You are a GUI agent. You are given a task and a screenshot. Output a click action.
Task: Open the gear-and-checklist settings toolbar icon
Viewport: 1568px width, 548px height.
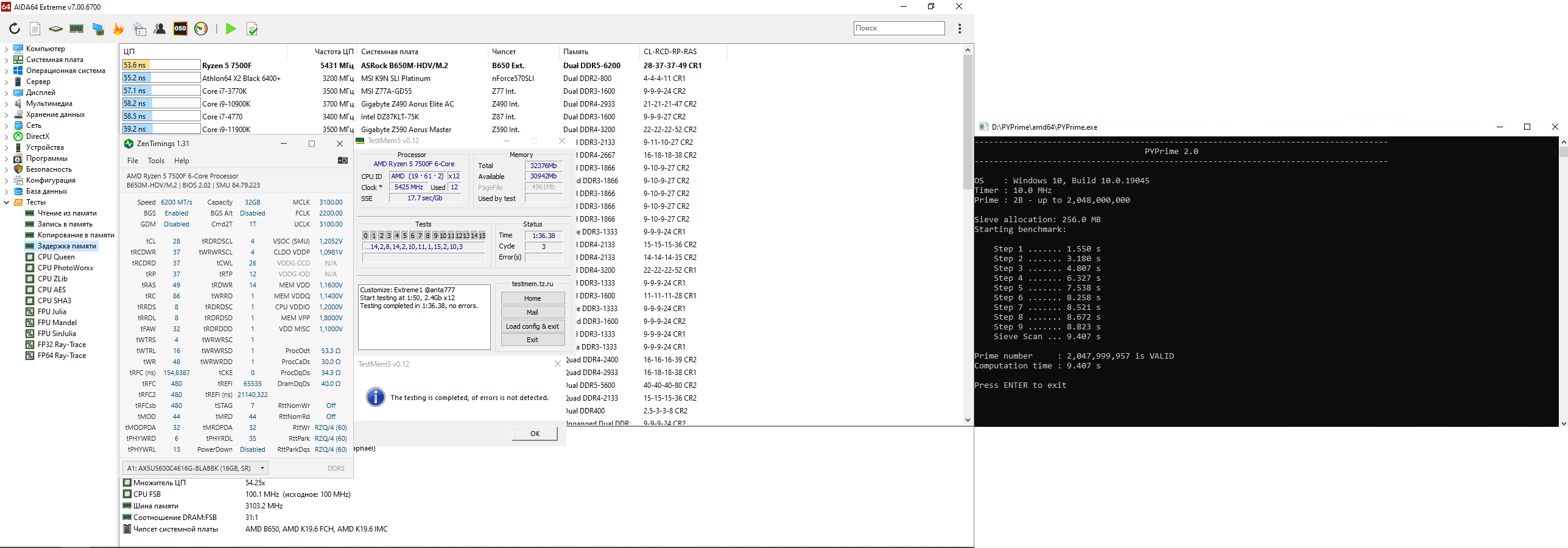point(139,29)
